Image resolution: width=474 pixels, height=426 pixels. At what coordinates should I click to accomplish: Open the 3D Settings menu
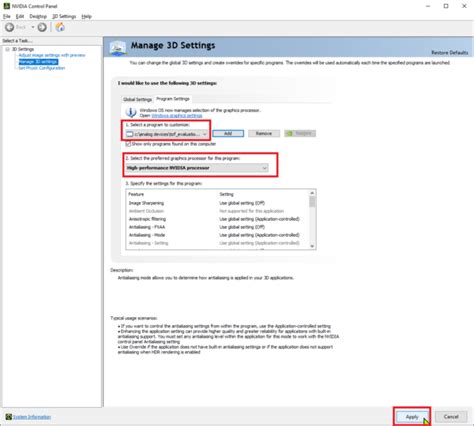tap(64, 16)
